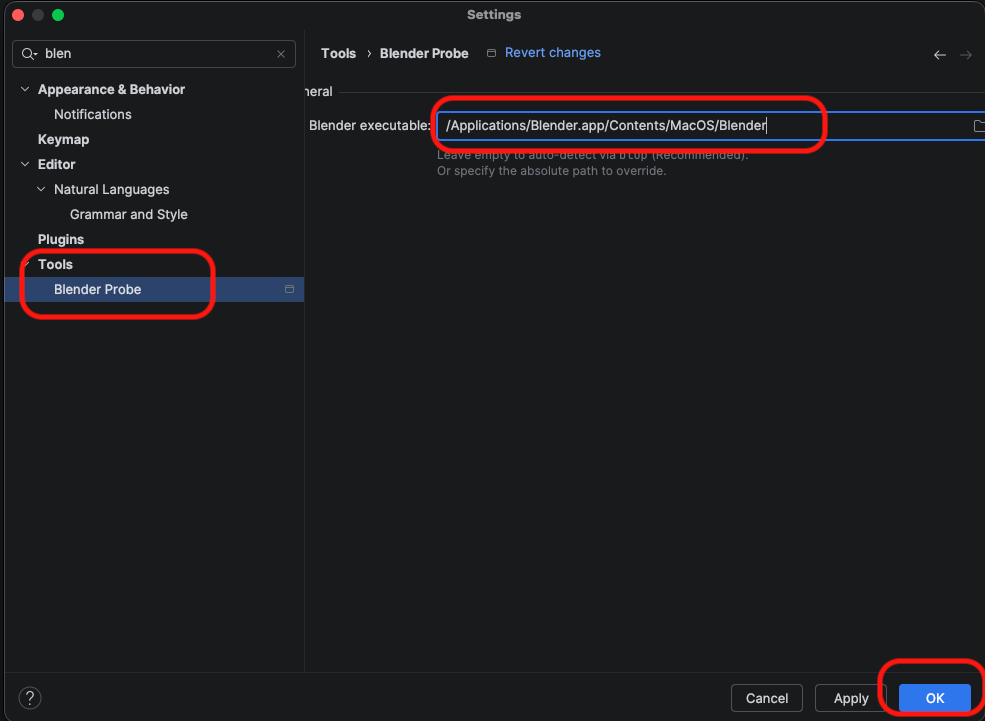Select the Keymap settings entry
The image size is (985, 721).
[62, 139]
